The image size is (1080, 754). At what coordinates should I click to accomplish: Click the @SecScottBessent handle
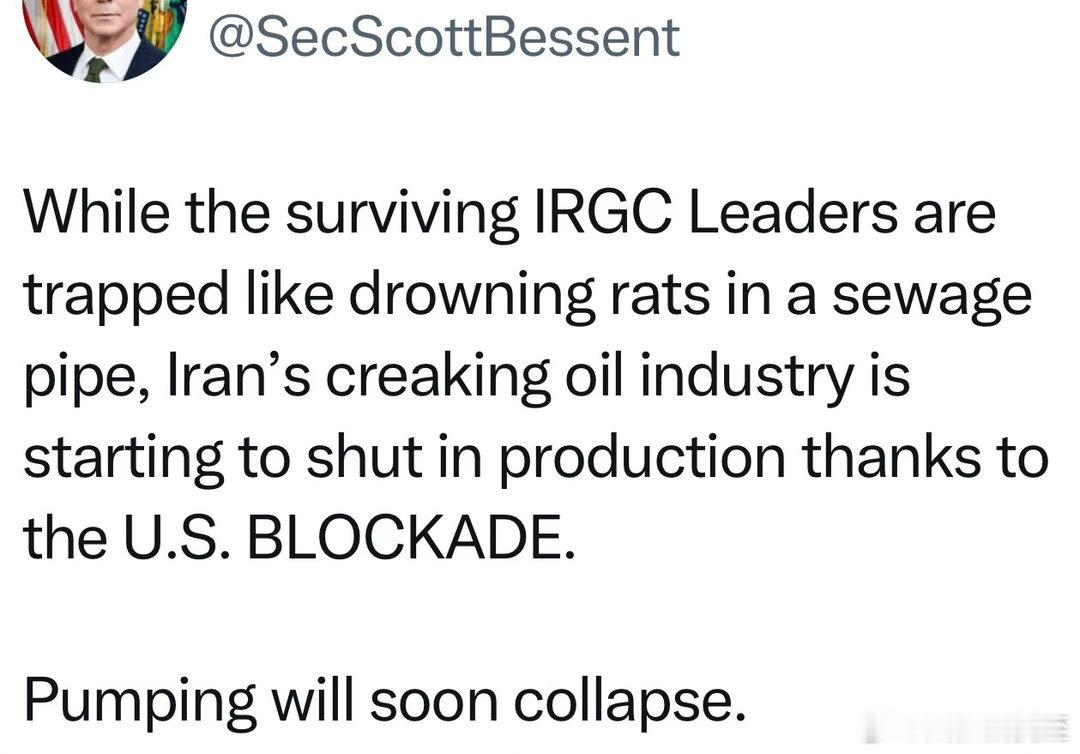click(443, 36)
